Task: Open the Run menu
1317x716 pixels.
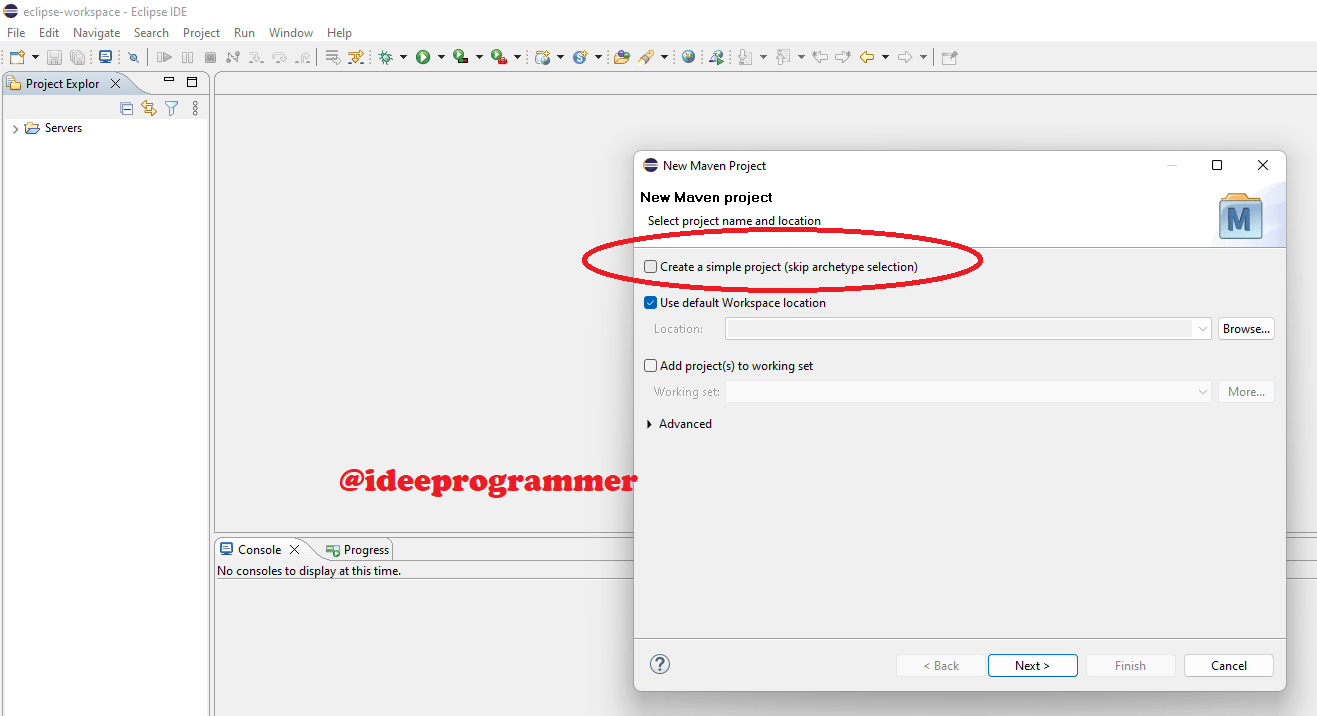Action: (244, 33)
